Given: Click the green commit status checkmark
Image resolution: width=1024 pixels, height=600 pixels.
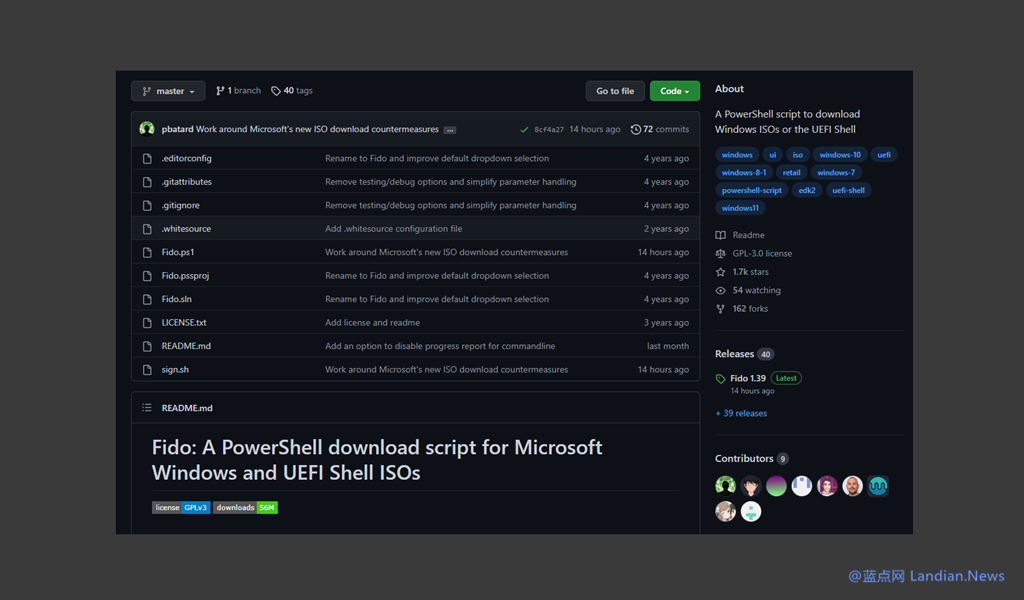Looking at the screenshot, I should point(524,129).
